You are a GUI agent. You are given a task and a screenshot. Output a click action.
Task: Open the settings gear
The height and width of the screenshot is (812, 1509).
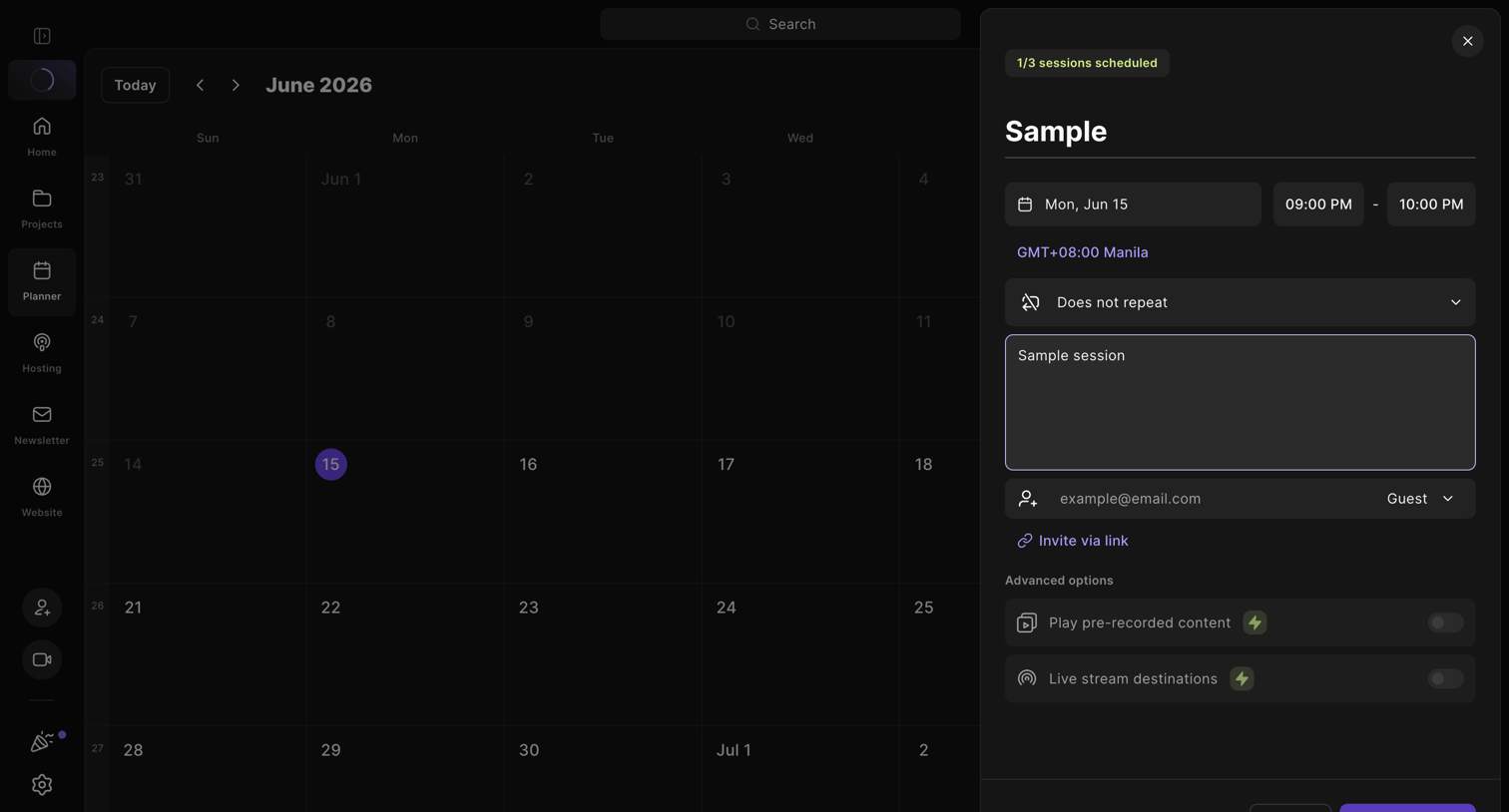point(42,785)
